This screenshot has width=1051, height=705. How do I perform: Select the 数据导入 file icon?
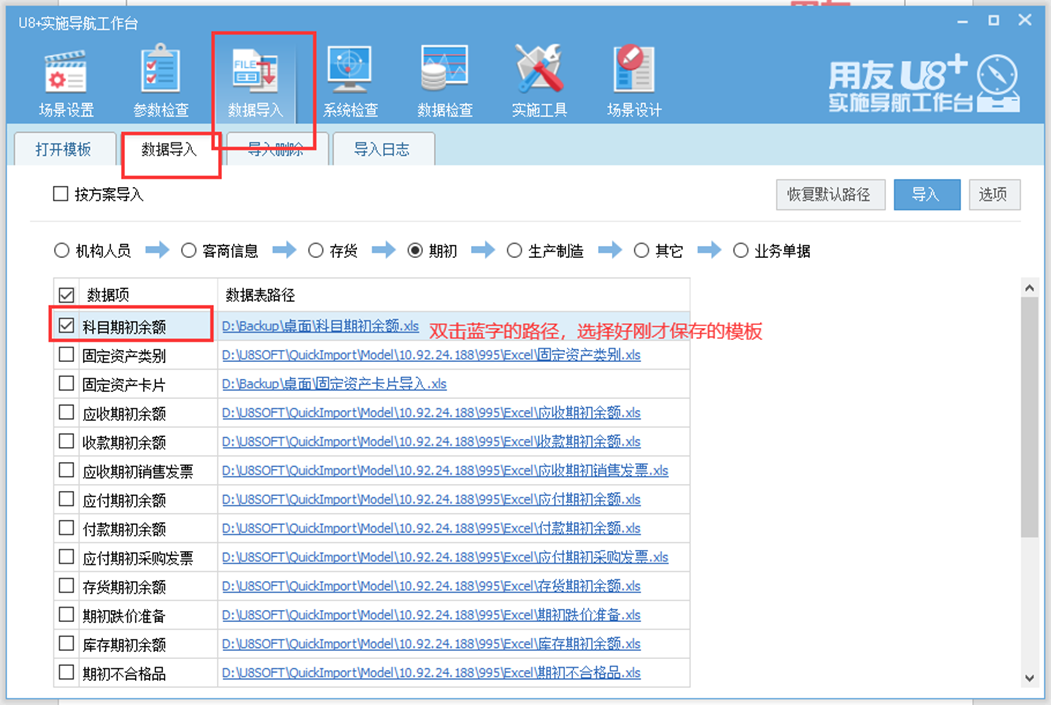pos(255,81)
